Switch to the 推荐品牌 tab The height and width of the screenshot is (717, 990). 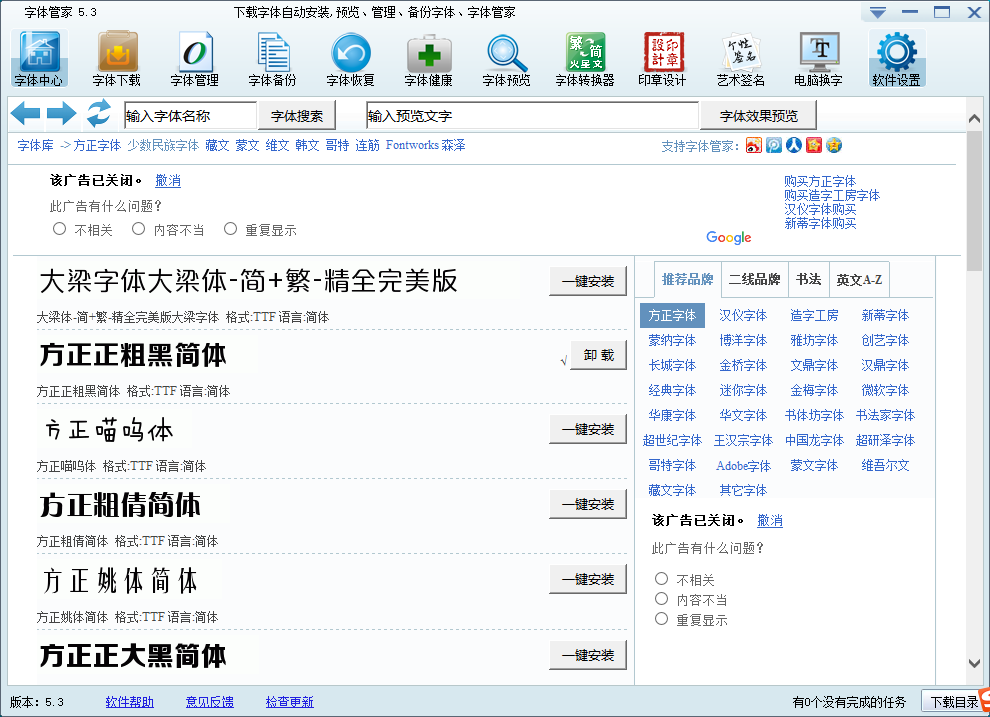click(687, 280)
